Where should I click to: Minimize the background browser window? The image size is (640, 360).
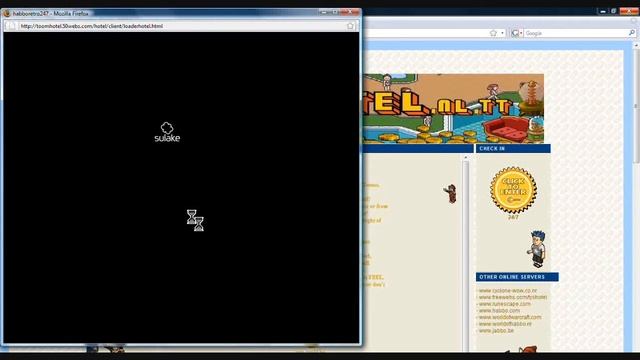tap(602, 11)
